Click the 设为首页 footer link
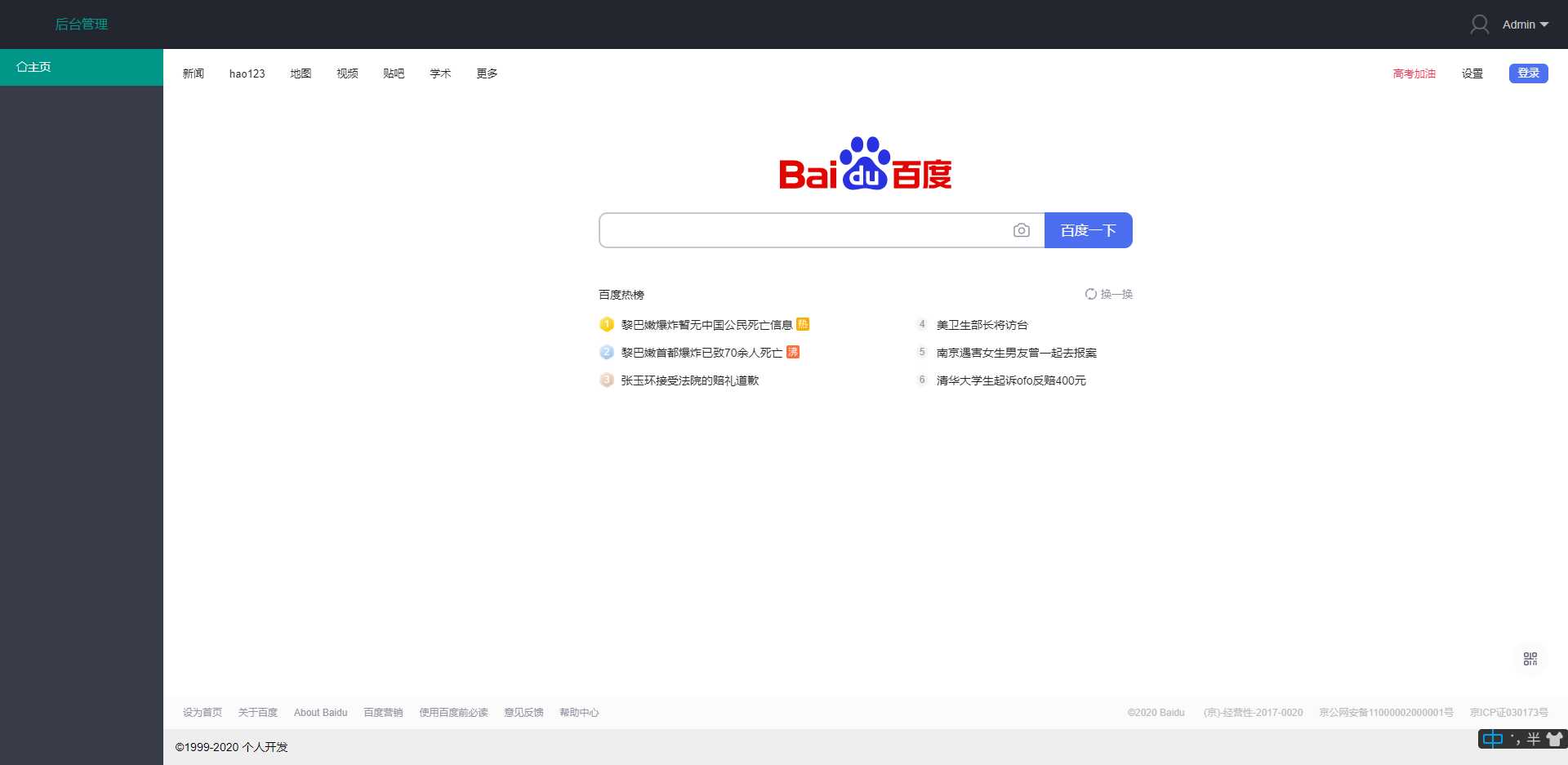Viewport: 1568px width, 765px height. (x=203, y=713)
